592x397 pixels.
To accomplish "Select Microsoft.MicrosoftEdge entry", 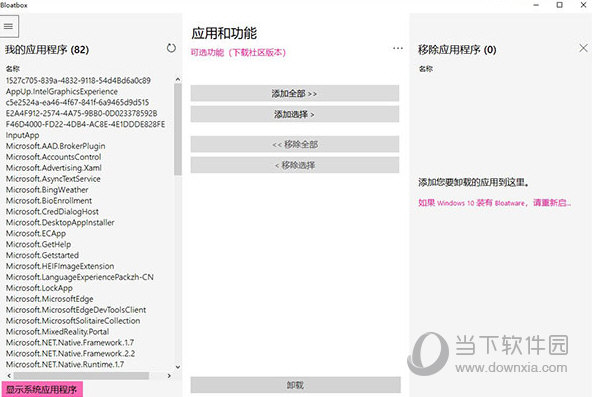I will click(49, 299).
